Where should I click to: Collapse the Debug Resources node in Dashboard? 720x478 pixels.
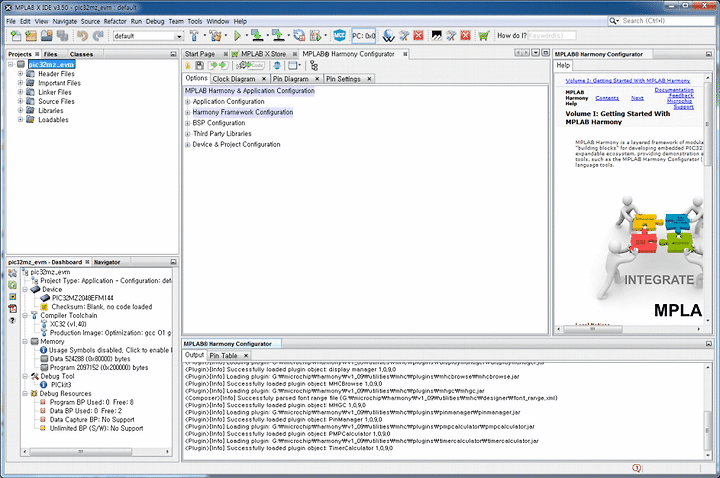tap(25, 394)
